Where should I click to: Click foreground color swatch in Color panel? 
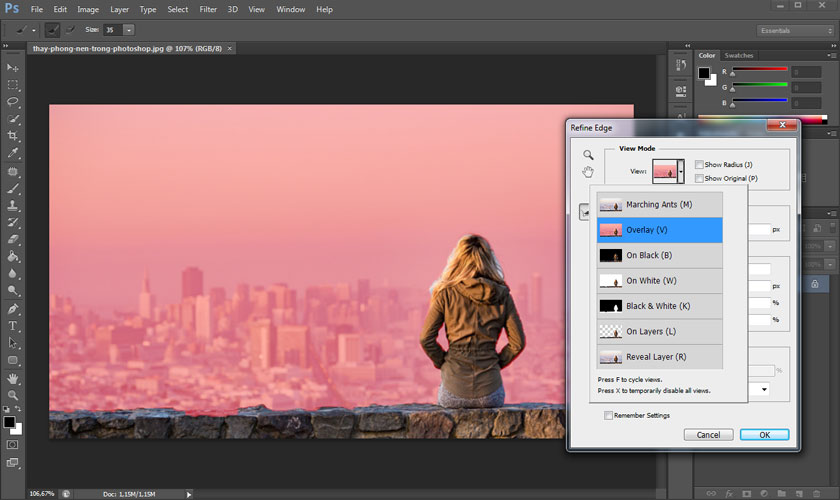(704, 73)
